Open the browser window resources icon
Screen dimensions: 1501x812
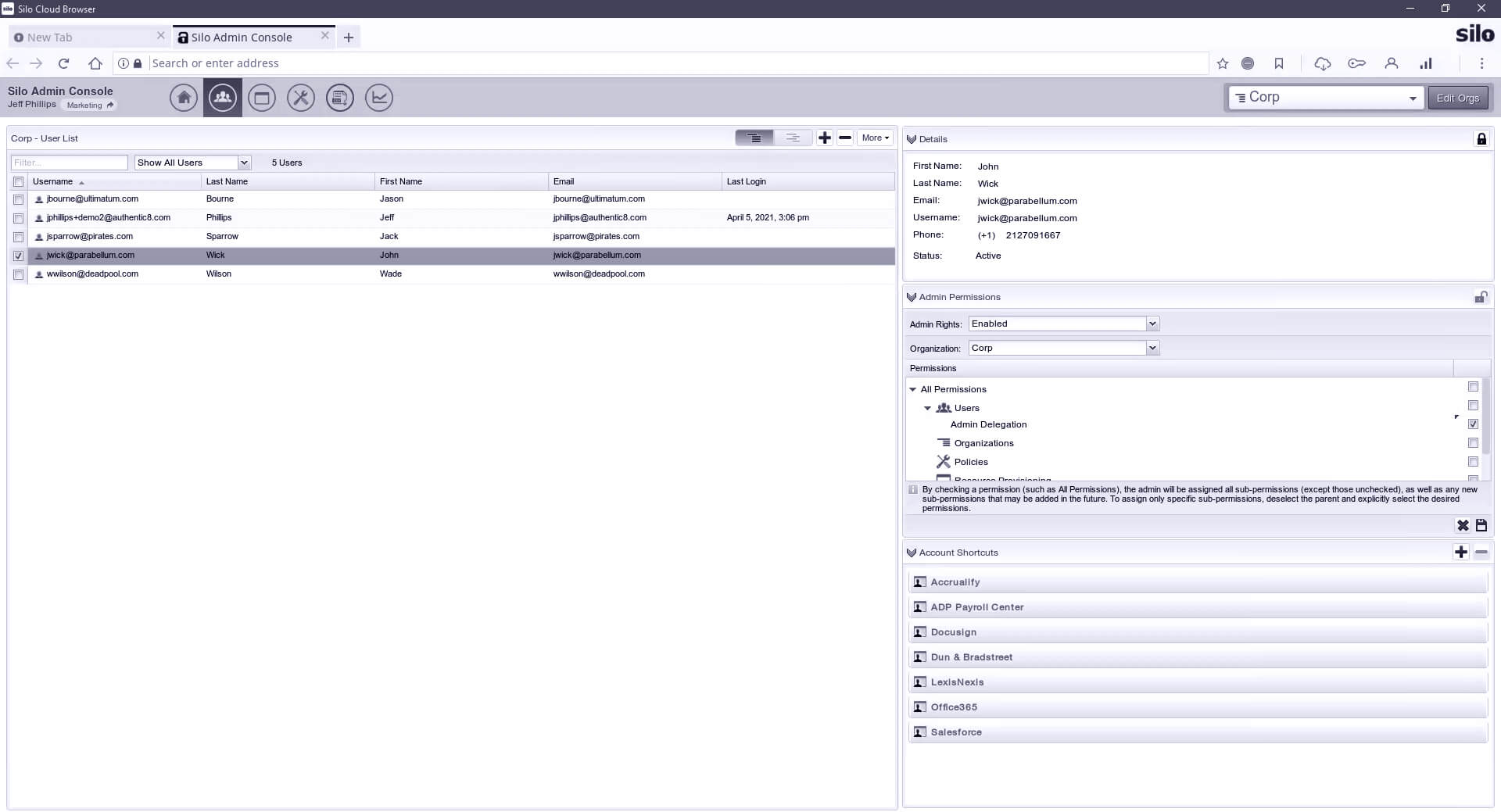[262, 98]
